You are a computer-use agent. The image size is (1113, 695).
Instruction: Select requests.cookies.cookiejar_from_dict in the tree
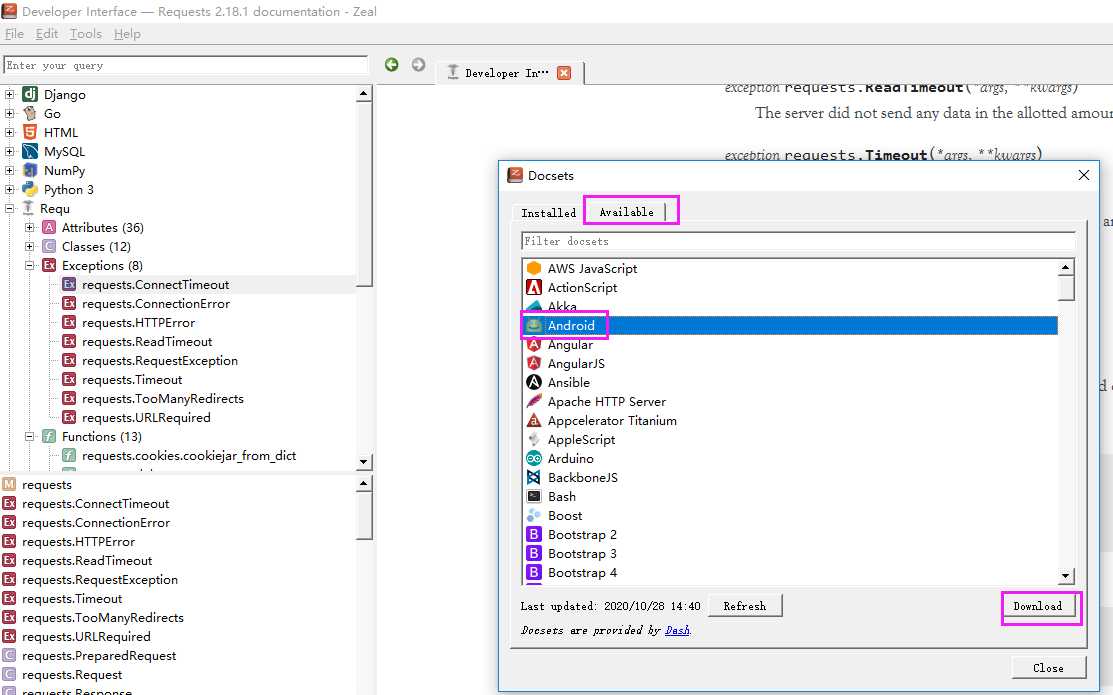189,456
